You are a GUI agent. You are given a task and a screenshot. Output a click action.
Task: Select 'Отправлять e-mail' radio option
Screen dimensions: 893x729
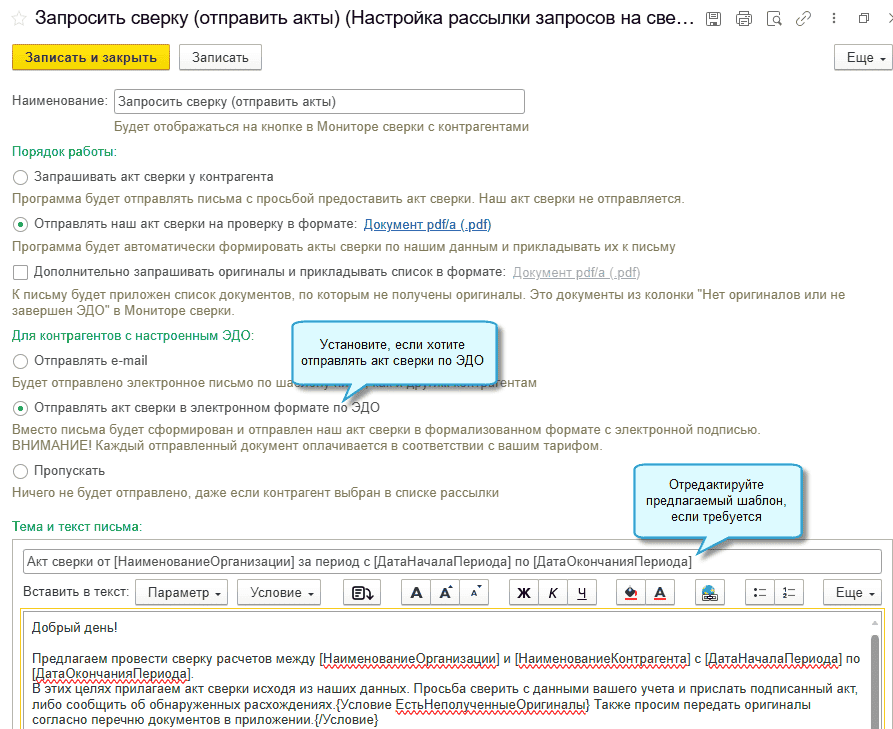tap(21, 361)
